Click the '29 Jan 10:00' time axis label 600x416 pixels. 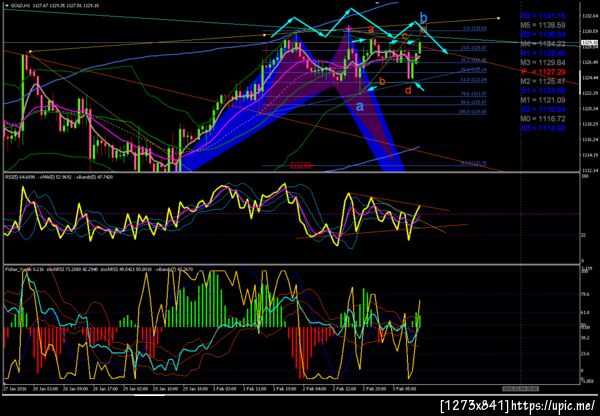click(165, 389)
